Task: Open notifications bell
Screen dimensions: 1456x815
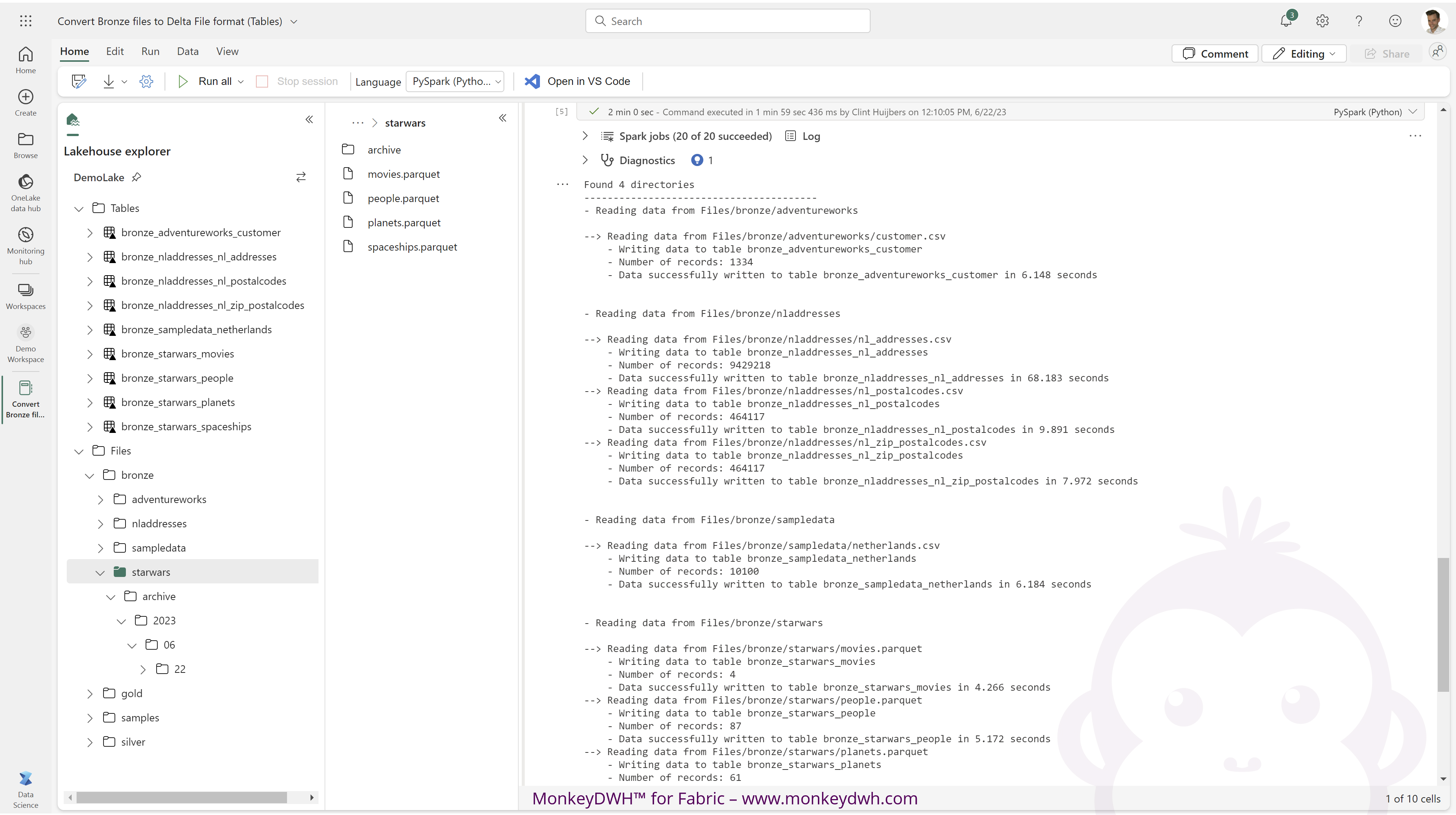Action: point(1286,21)
